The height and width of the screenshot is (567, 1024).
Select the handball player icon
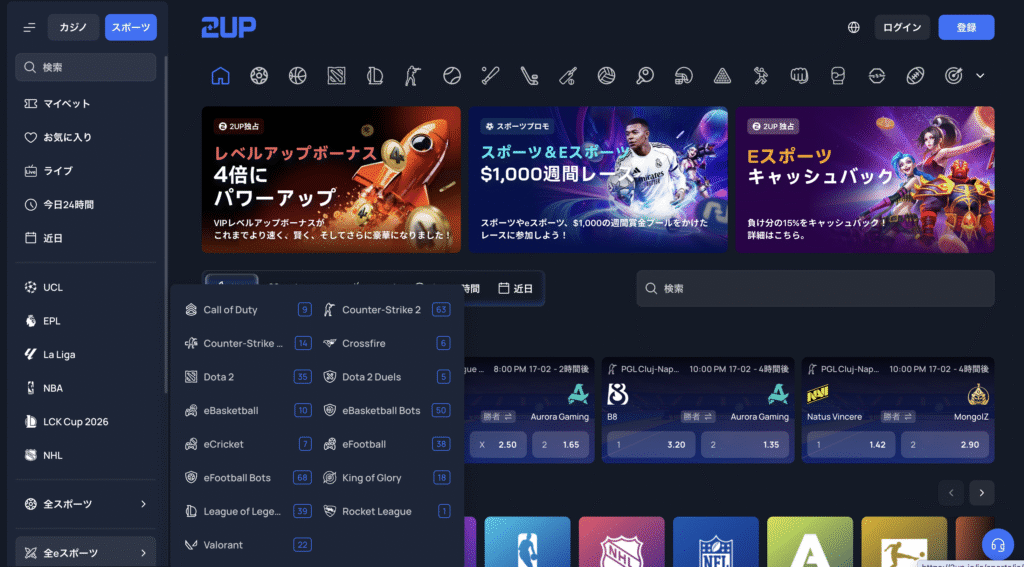760,76
